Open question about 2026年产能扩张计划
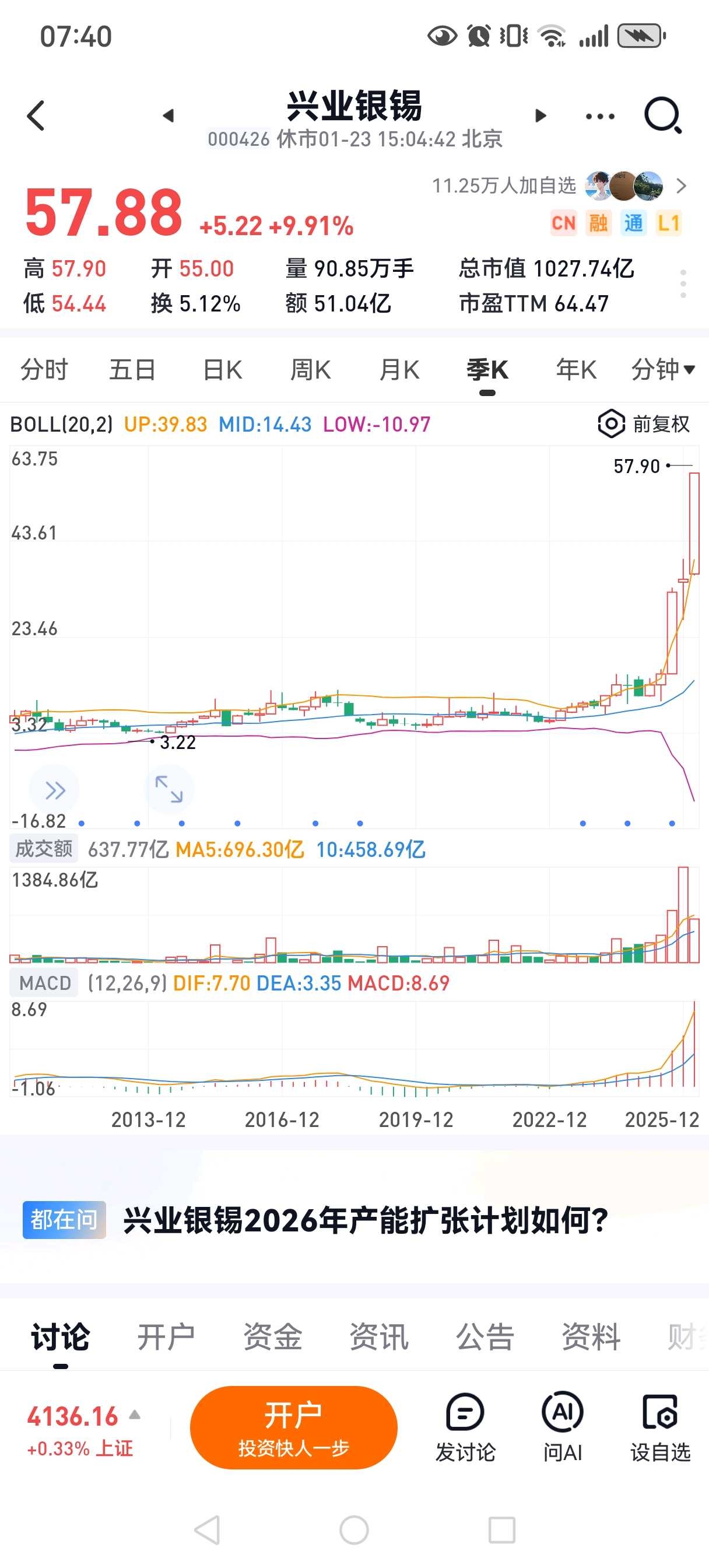 [365, 1220]
